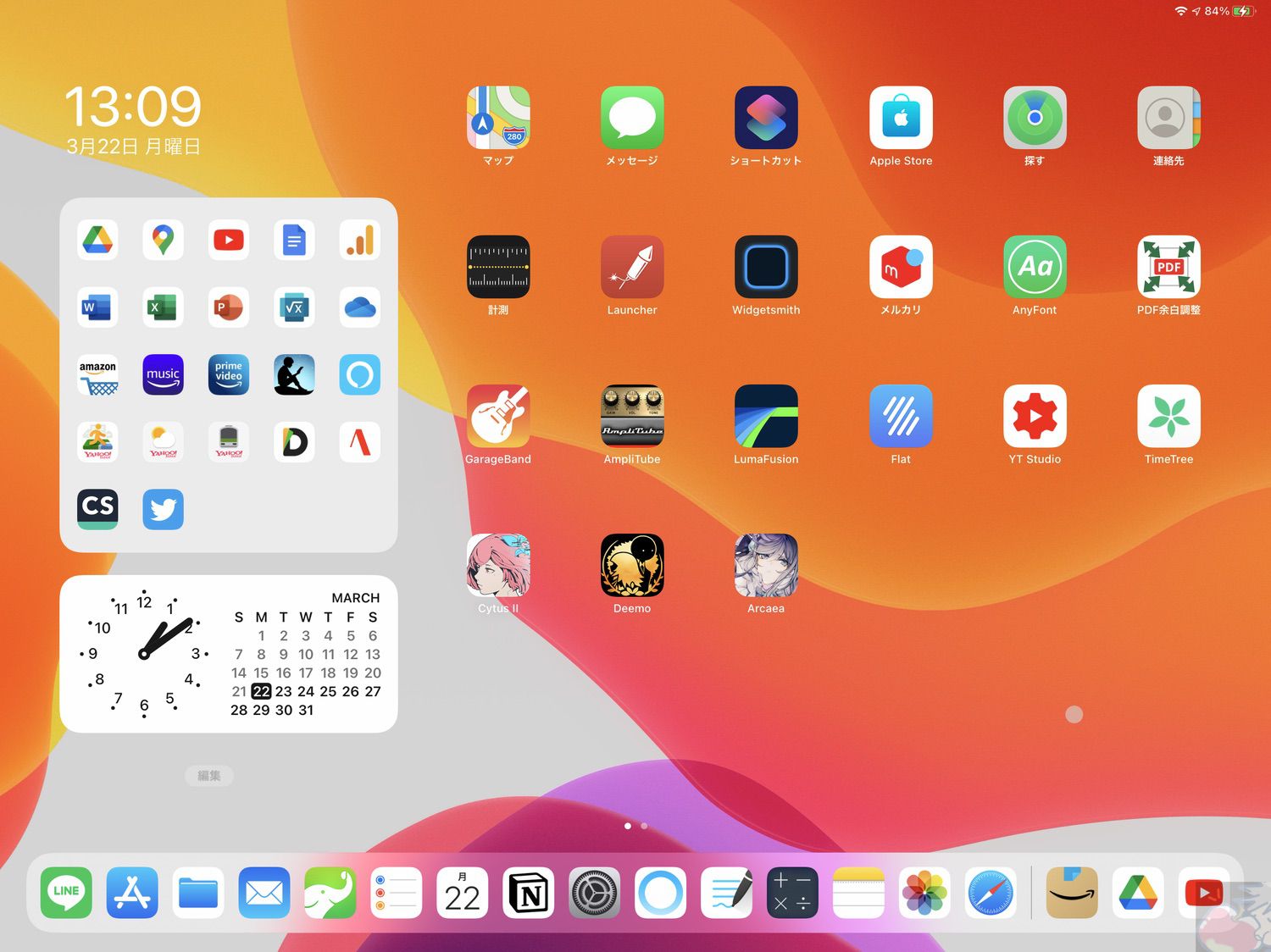Open the Kindle app in the widget panel
Viewport: 1271px width, 952px height.
pyautogui.click(x=294, y=374)
